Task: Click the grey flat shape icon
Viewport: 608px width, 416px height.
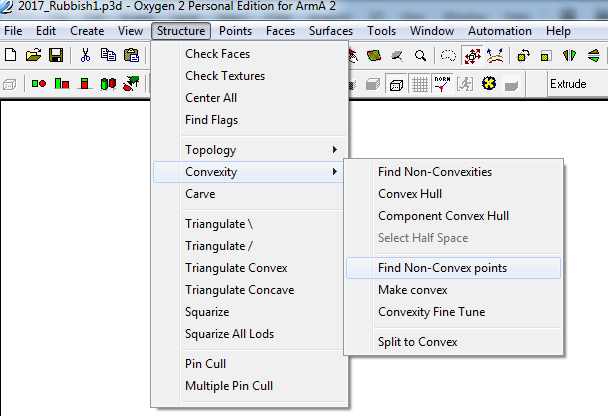Action: [511, 85]
